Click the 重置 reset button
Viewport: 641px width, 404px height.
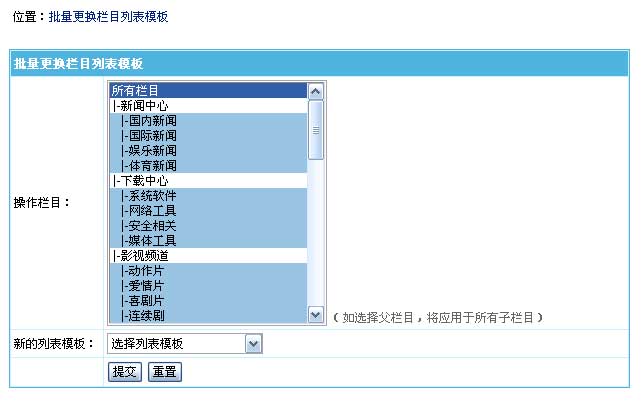pos(164,372)
